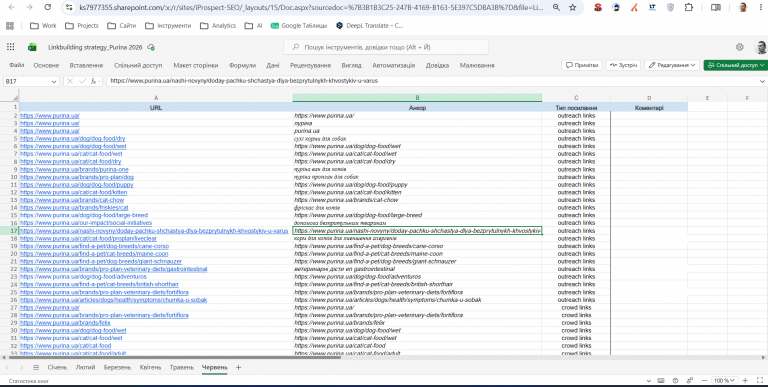Screen dimensions: 768x387
Task: Open the all sheets list hamburger icon
Action: coord(36,367)
